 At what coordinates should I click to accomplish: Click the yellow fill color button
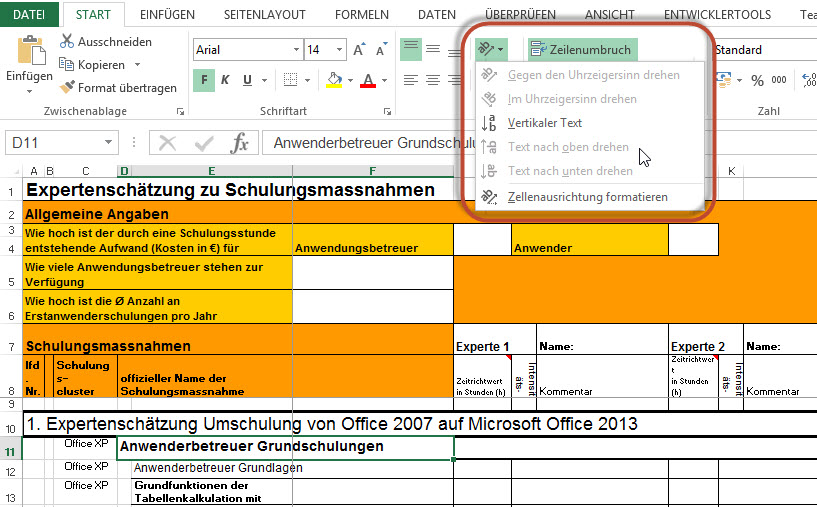pos(334,80)
